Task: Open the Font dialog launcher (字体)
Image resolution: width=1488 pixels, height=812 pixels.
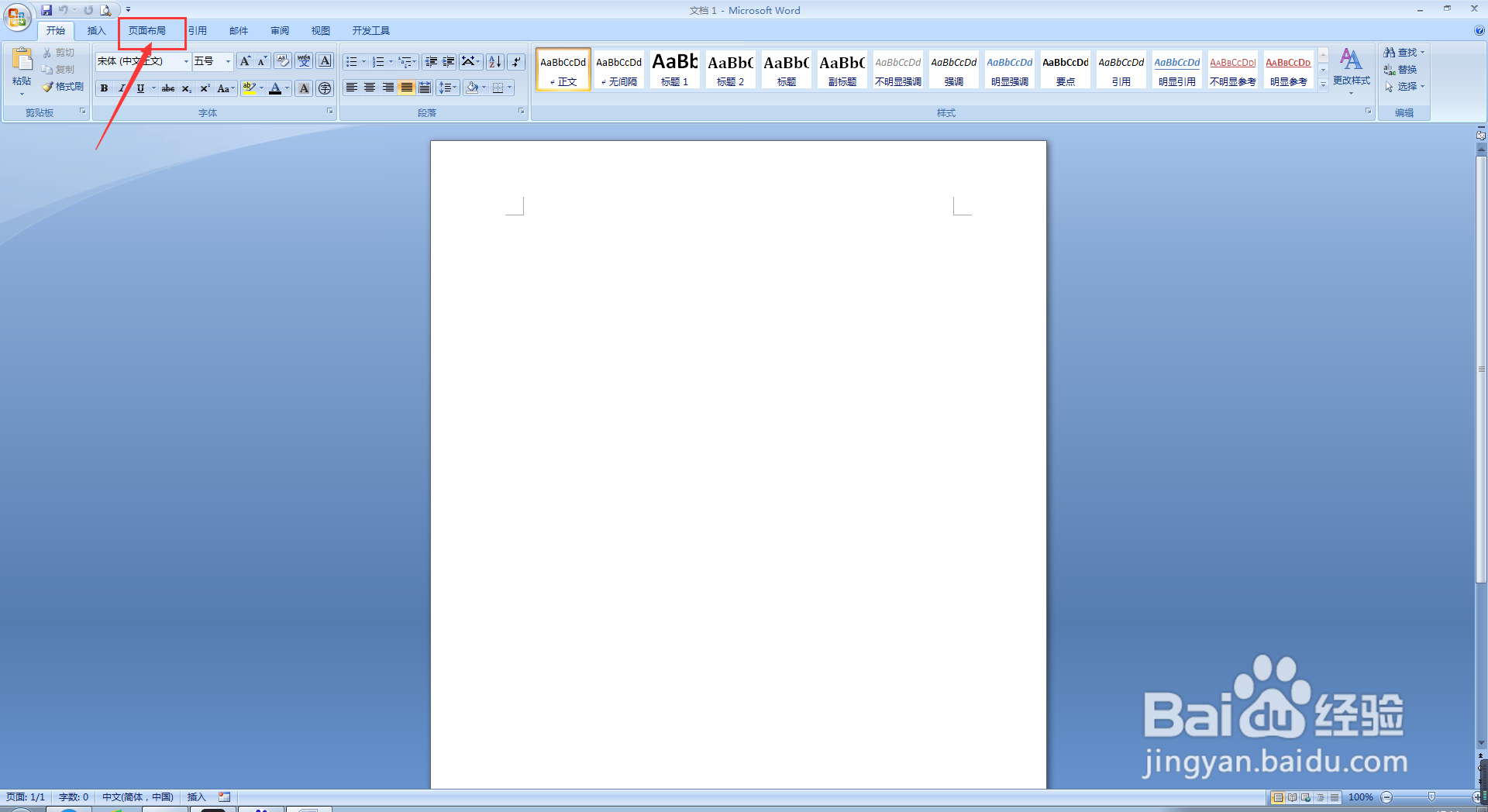Action: coord(329,112)
